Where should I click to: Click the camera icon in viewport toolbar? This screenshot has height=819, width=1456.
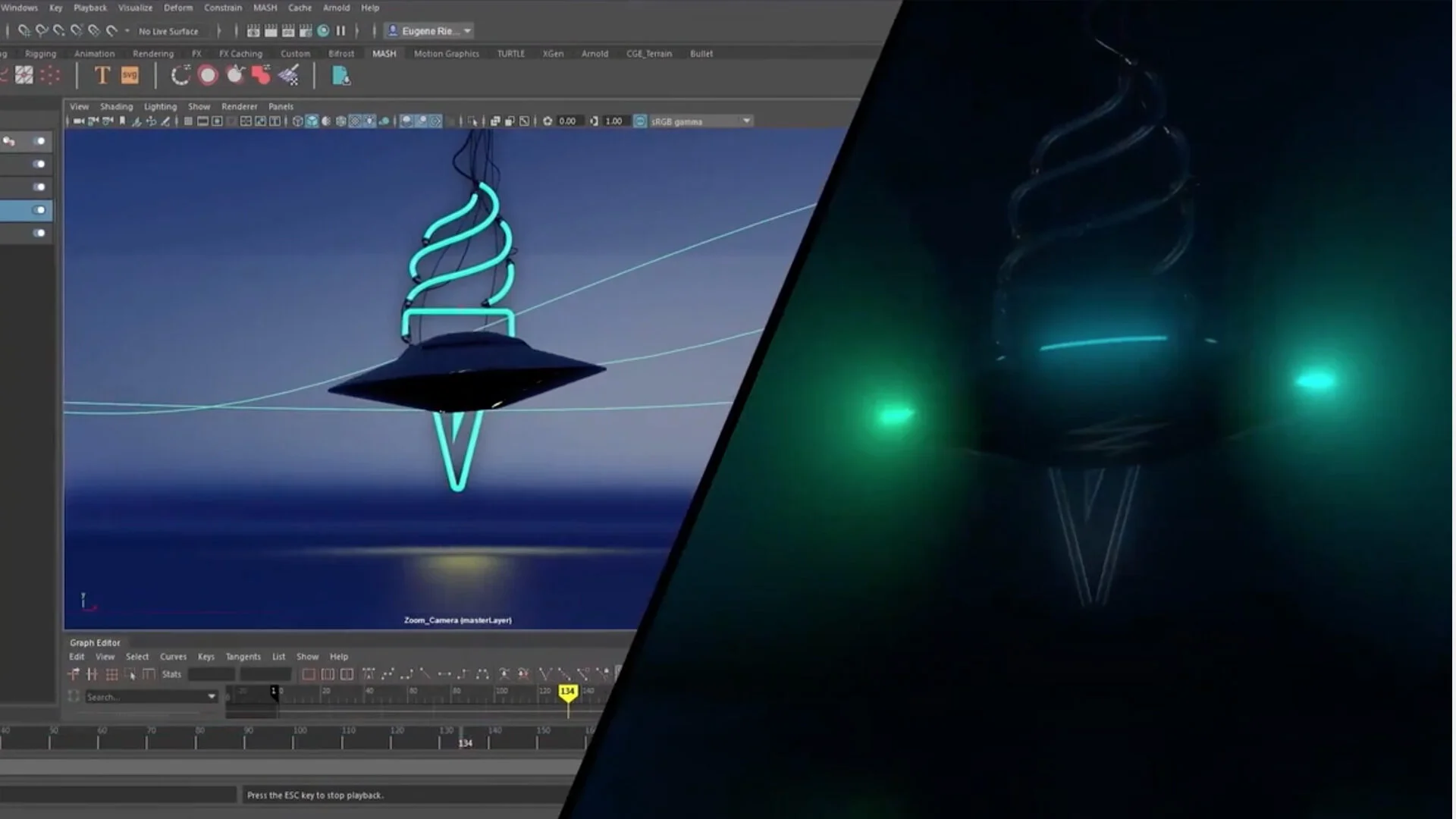(x=79, y=121)
